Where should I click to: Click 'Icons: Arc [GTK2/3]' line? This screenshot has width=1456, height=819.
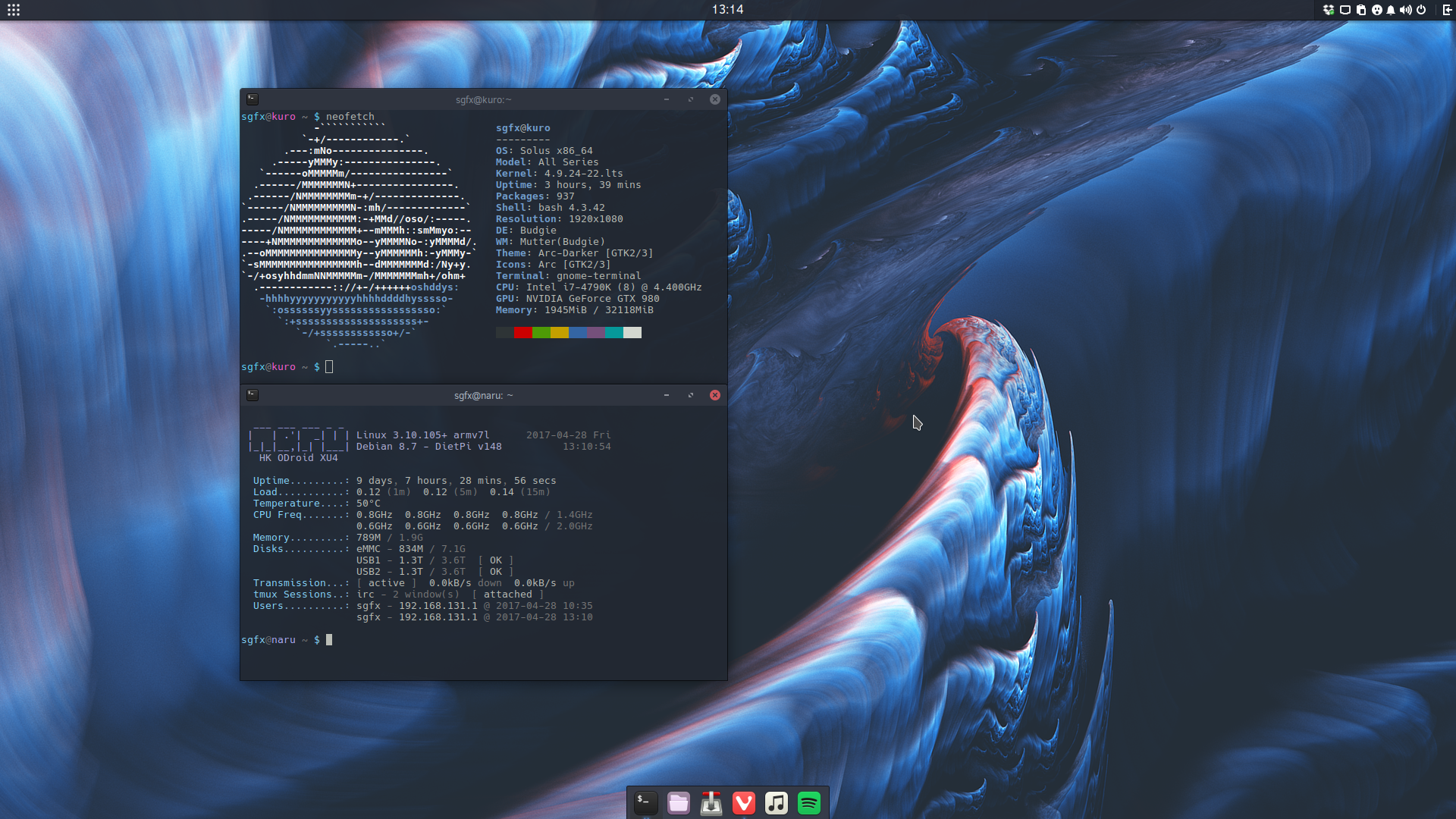(554, 264)
